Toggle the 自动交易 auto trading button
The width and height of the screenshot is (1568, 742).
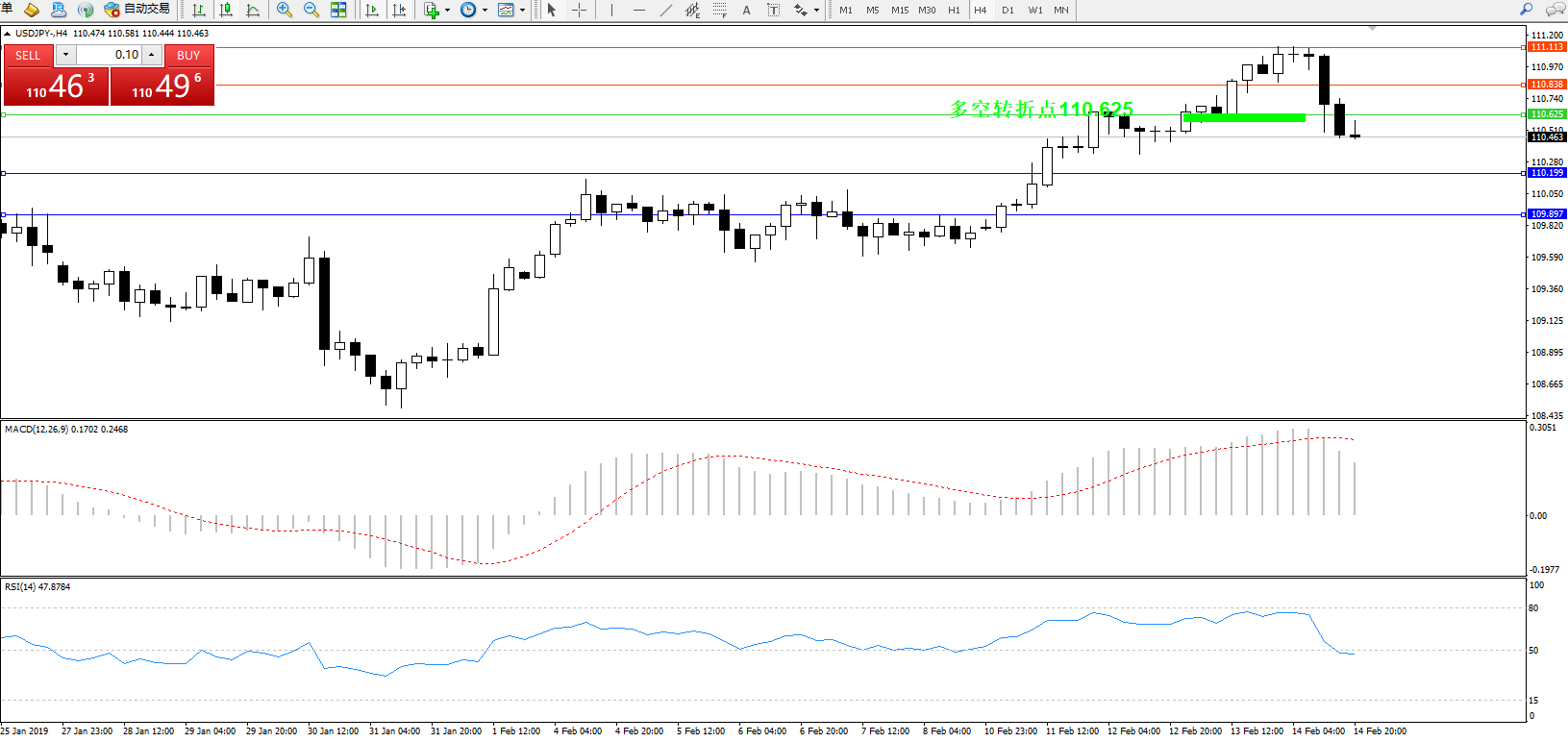click(137, 10)
